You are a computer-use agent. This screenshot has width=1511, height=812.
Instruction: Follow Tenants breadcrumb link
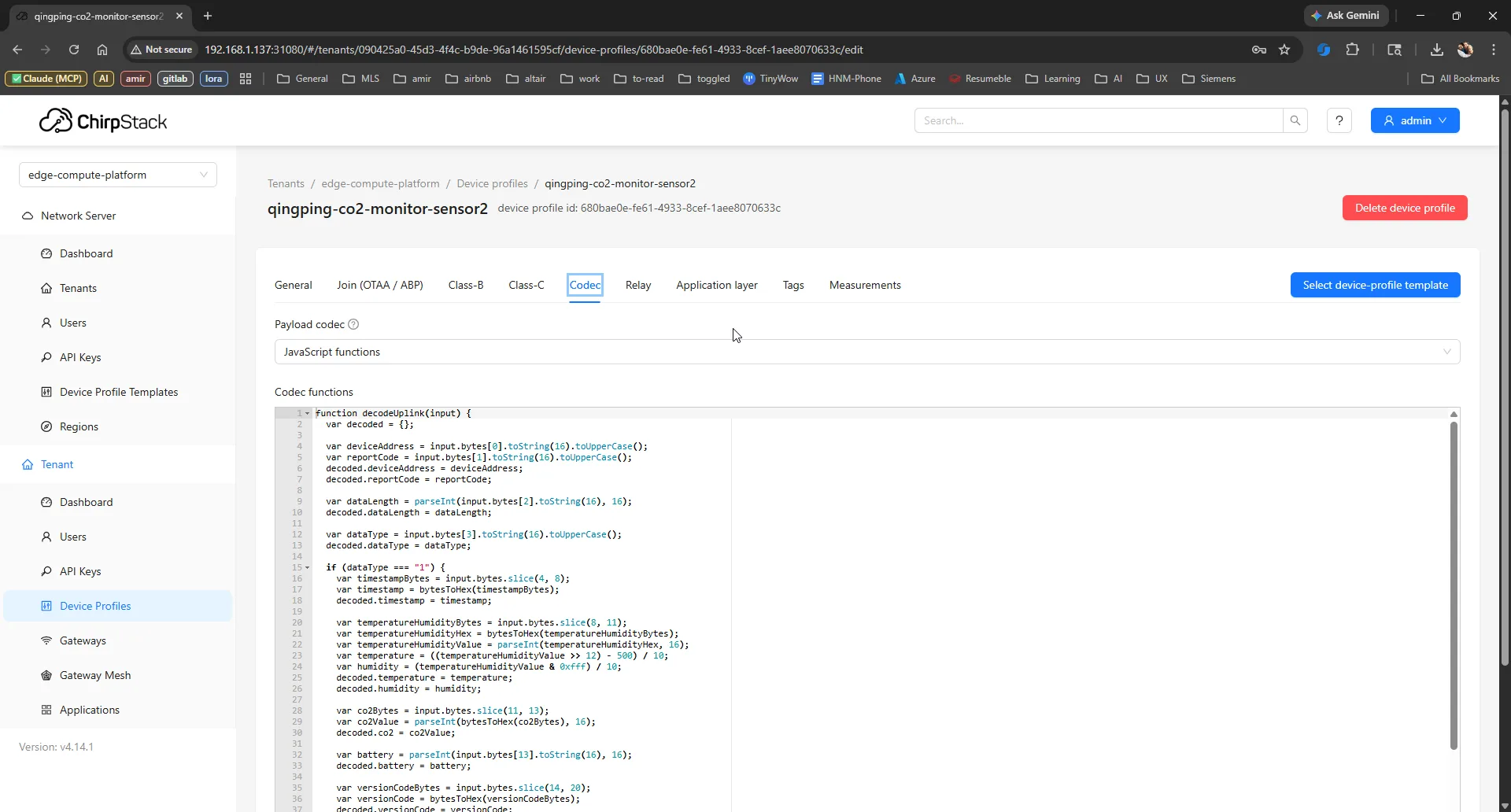(286, 183)
